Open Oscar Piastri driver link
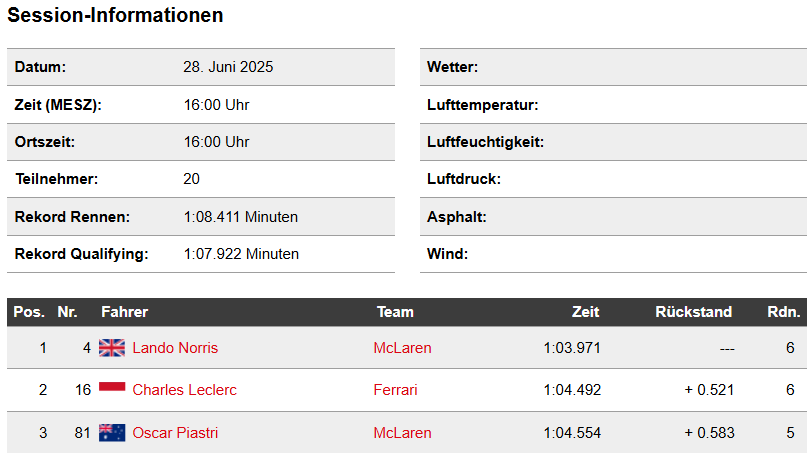Screen dimensions: 809x453 pyautogui.click(x=175, y=433)
